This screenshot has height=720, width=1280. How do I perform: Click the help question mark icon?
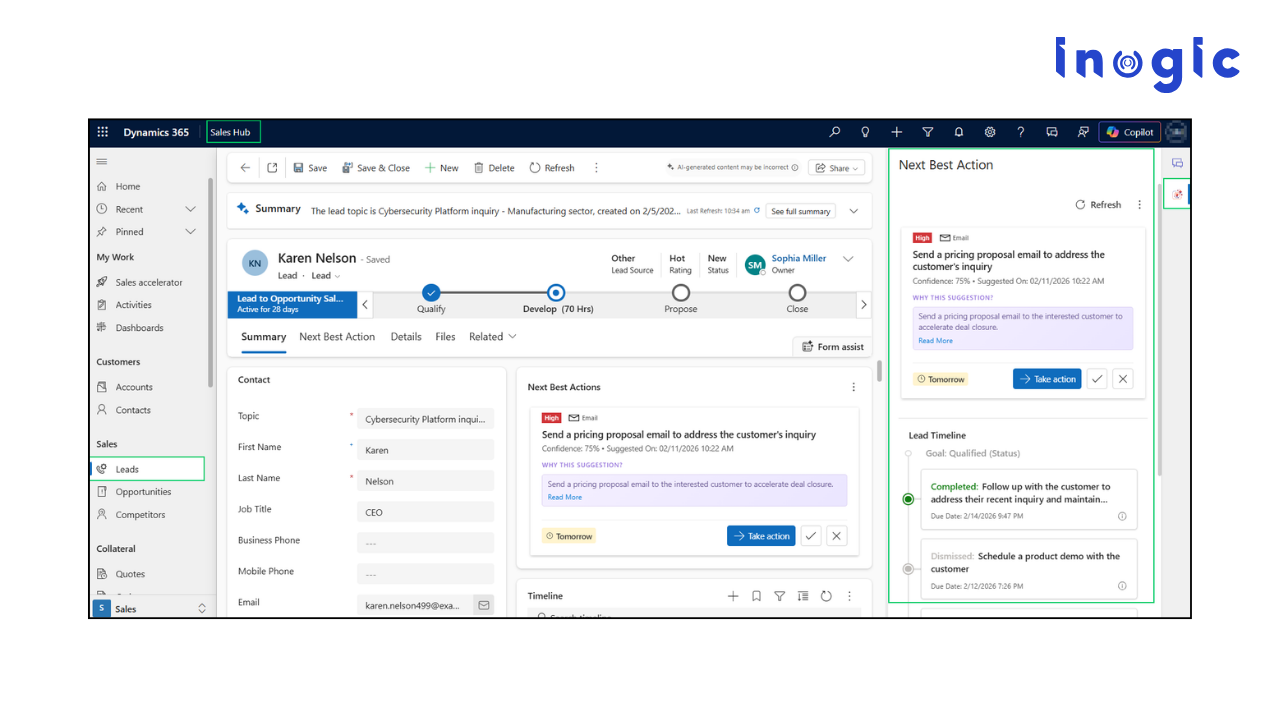point(1020,132)
